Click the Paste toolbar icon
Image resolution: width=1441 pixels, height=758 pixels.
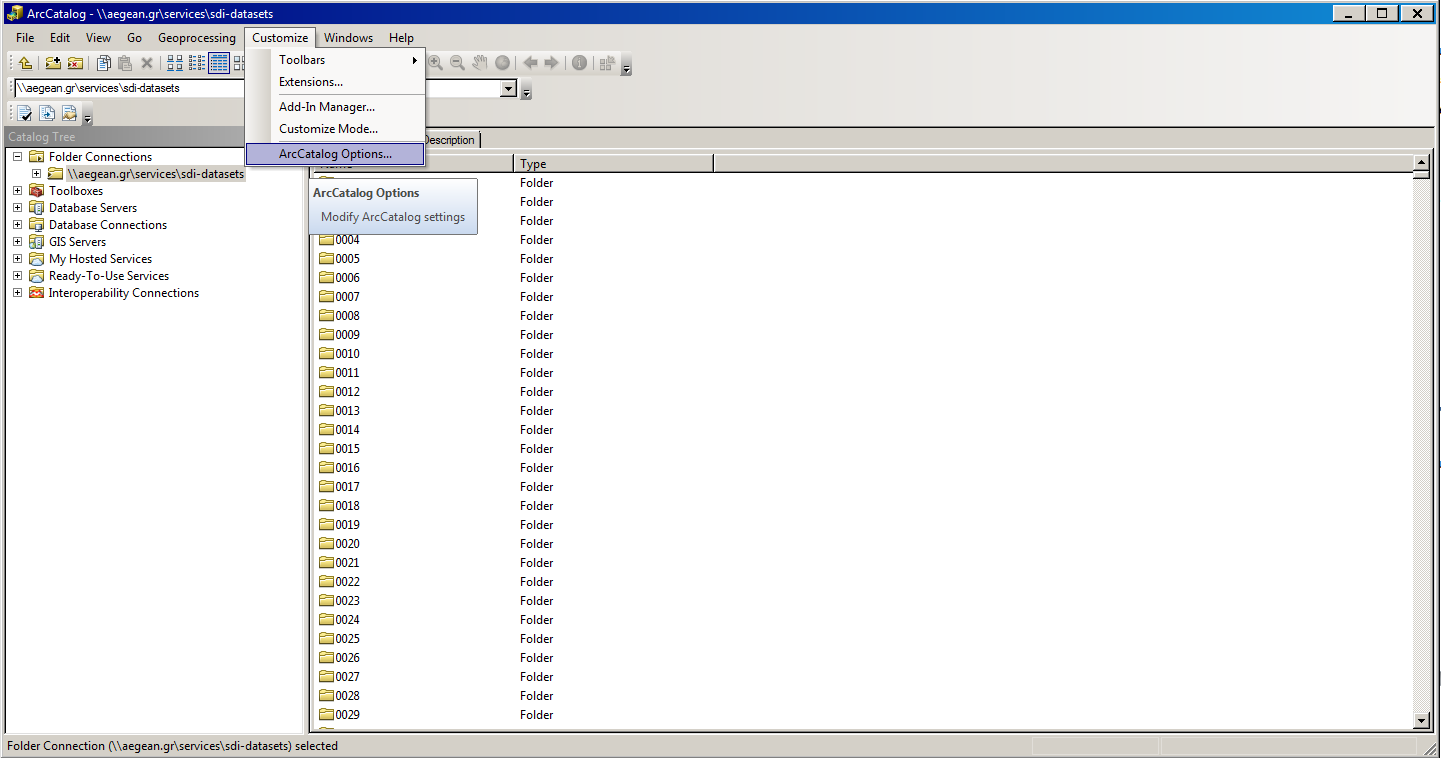click(x=125, y=63)
